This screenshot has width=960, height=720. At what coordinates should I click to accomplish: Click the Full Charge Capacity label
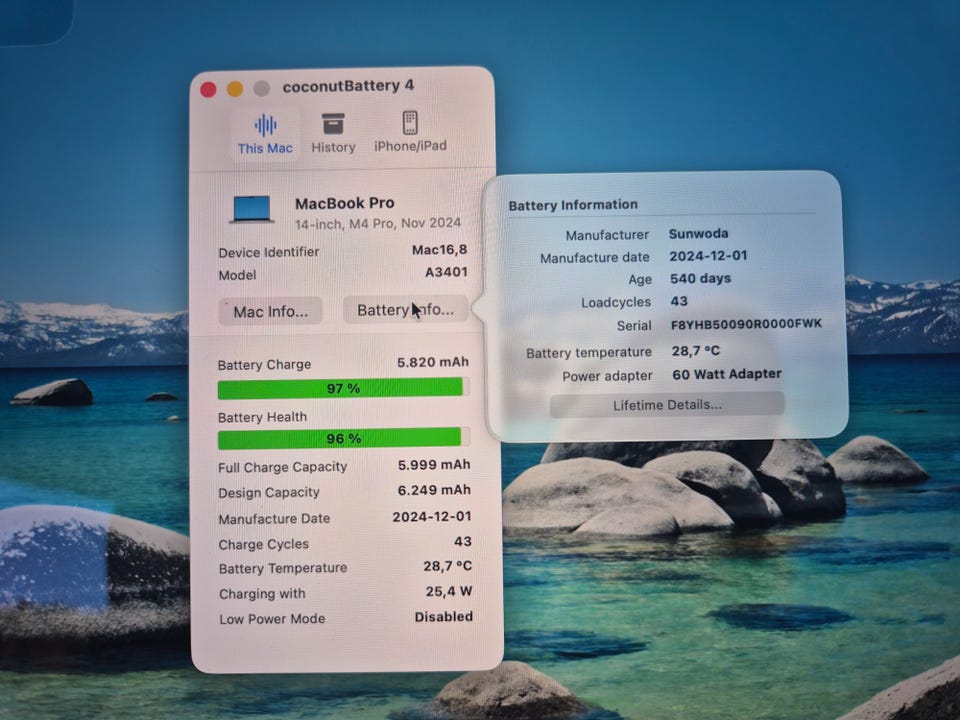pos(282,467)
